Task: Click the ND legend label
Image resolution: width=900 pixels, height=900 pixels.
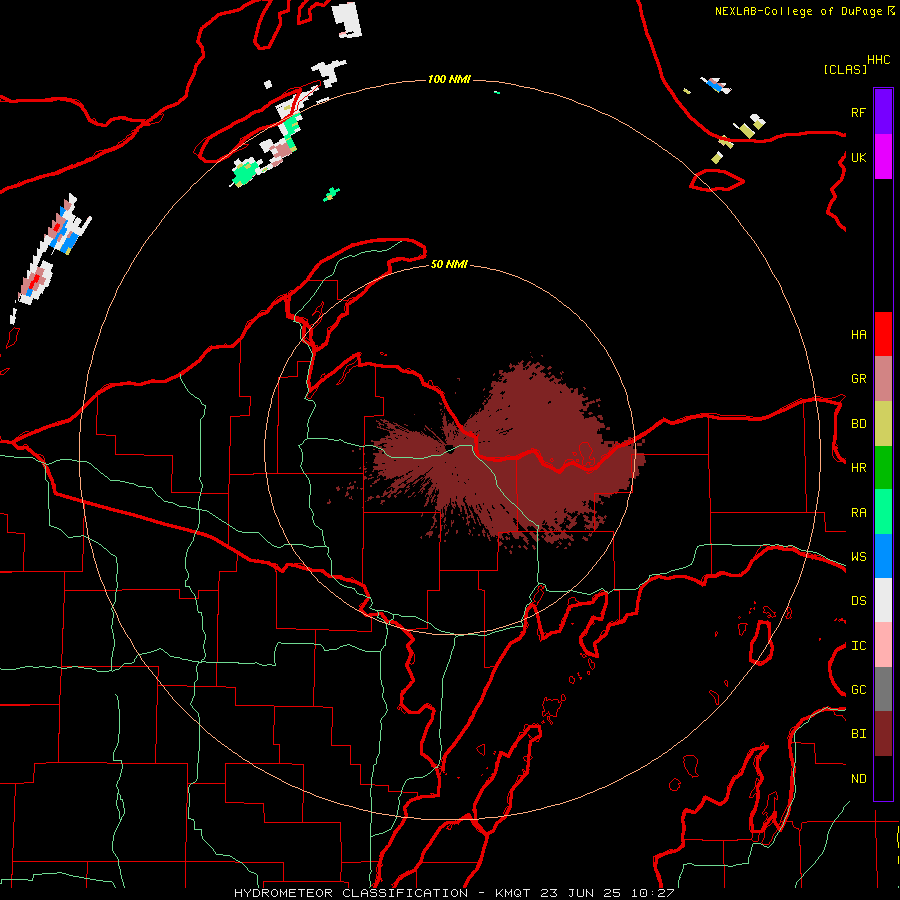Action: pos(858,779)
